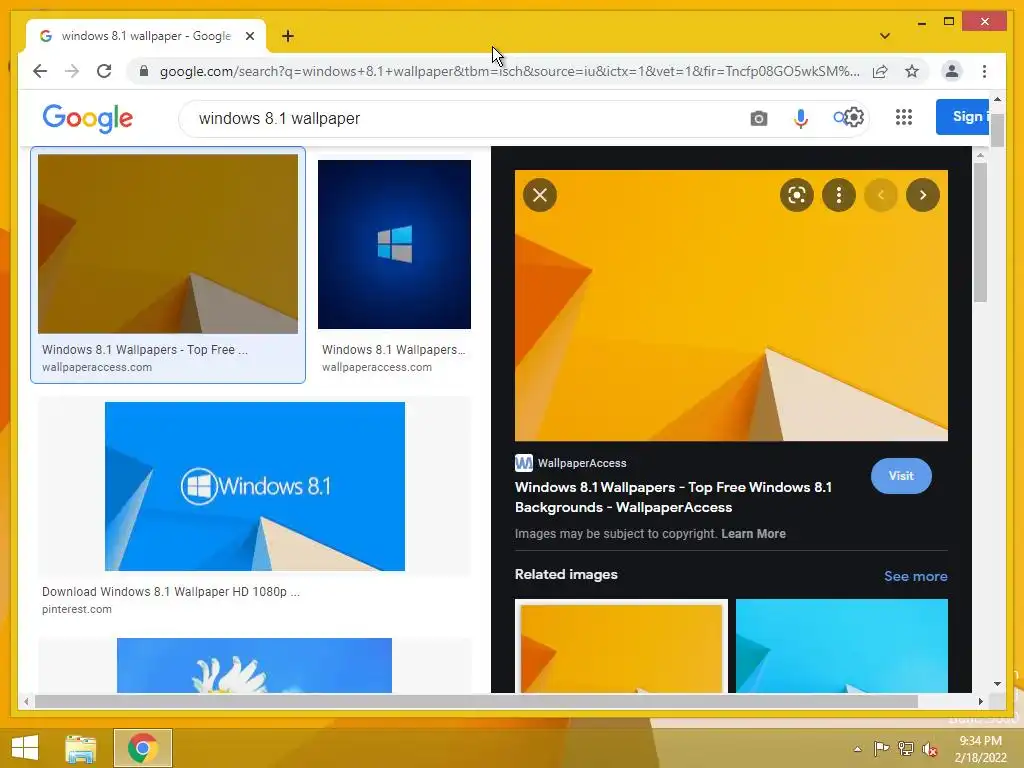Viewport: 1024px width, 768px height.
Task: Open the Windows Start button
Action: pos(25,748)
